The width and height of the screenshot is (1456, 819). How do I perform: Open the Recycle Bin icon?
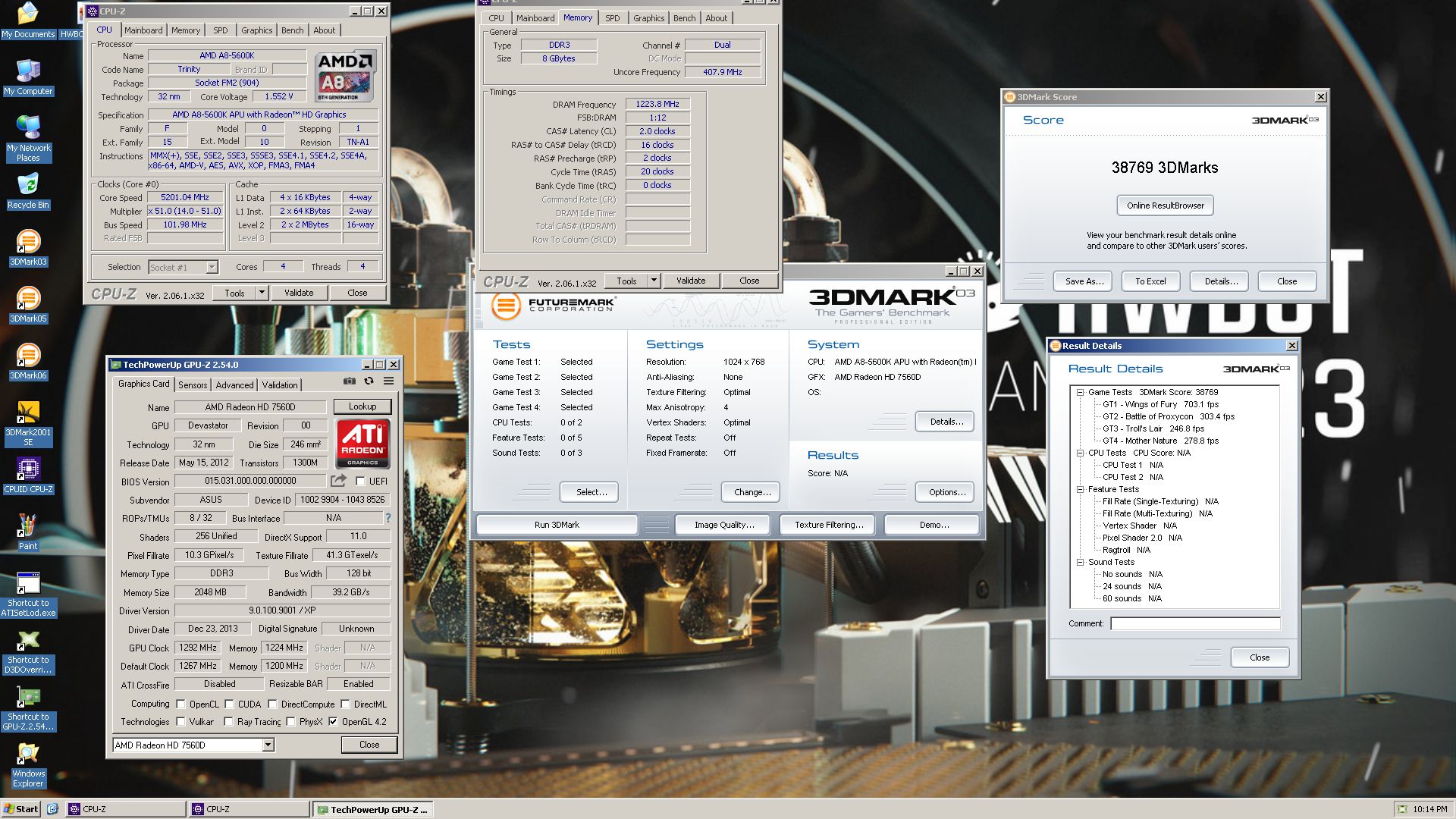point(28,191)
